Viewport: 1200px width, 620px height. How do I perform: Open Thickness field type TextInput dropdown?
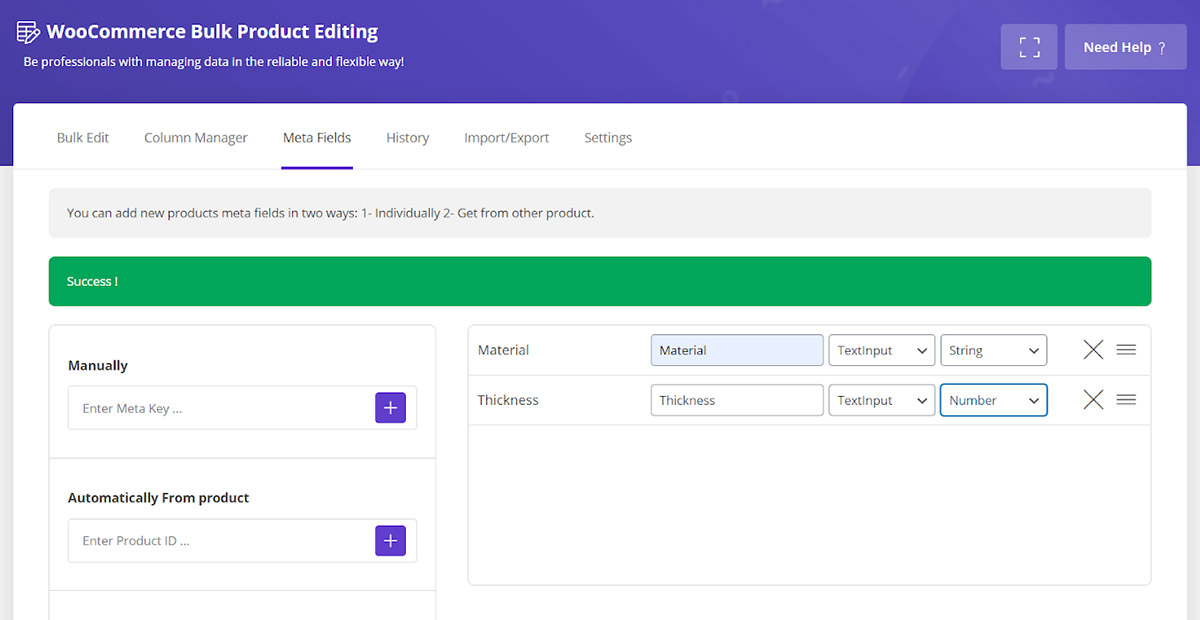[x=882, y=400]
